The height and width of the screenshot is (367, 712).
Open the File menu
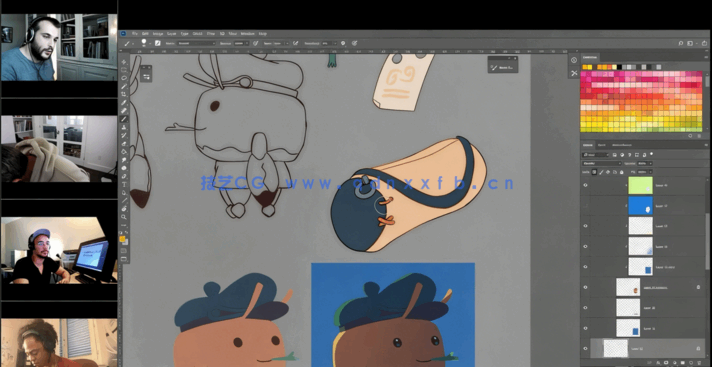[134, 34]
